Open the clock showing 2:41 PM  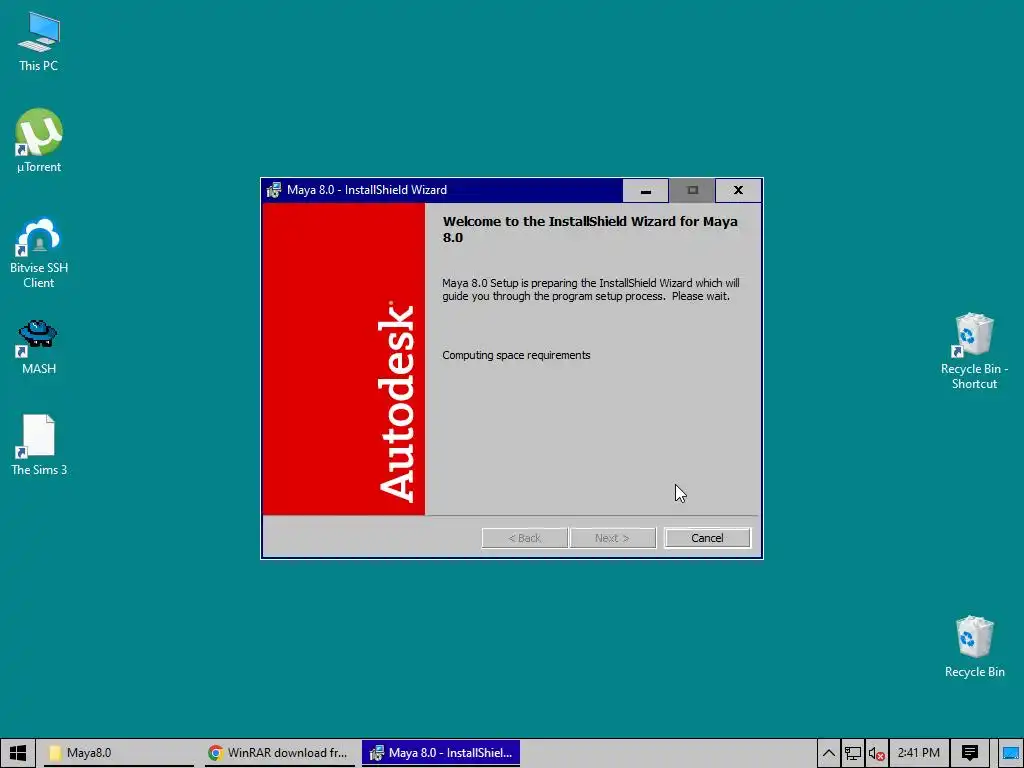pos(918,753)
